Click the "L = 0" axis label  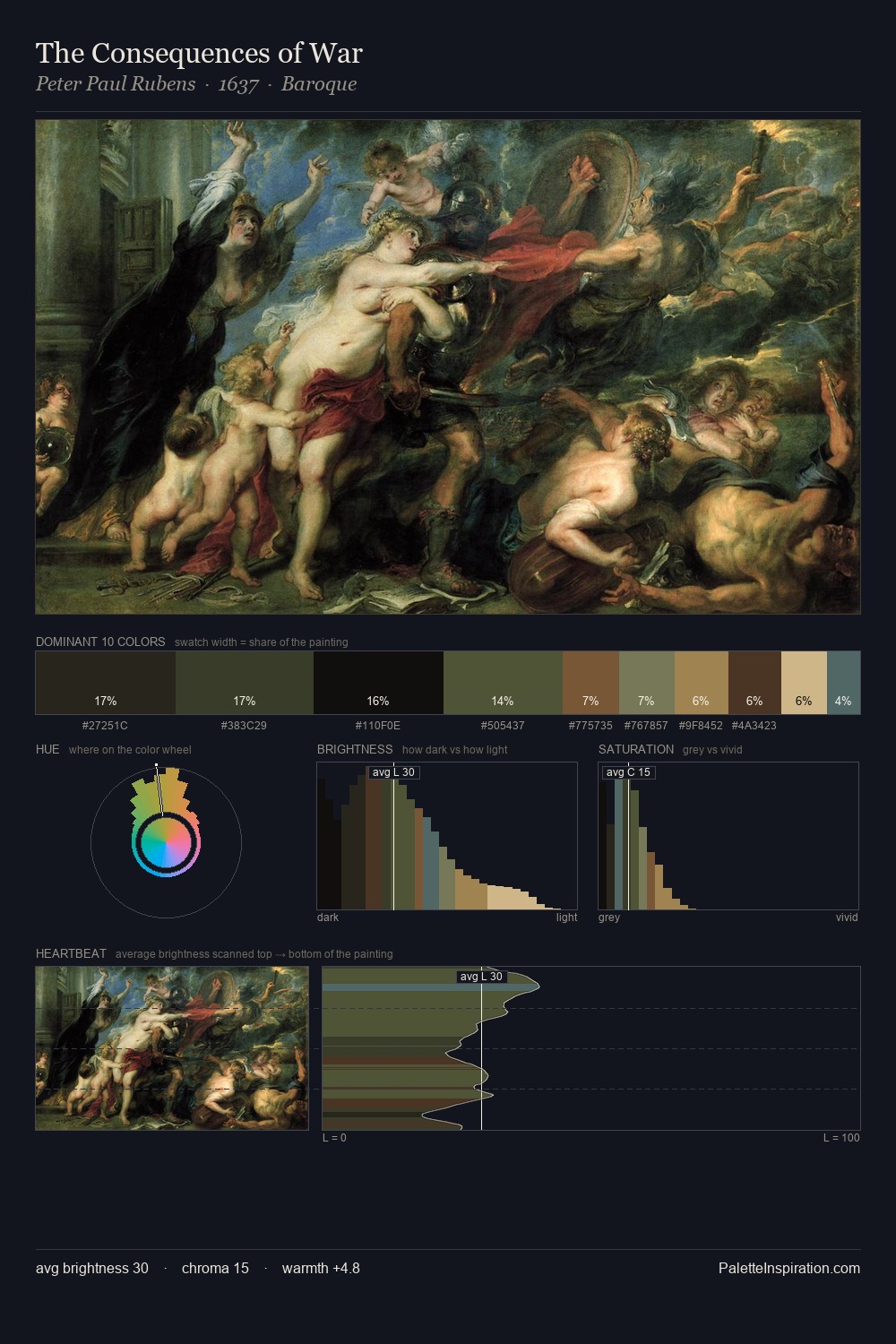click(334, 1138)
